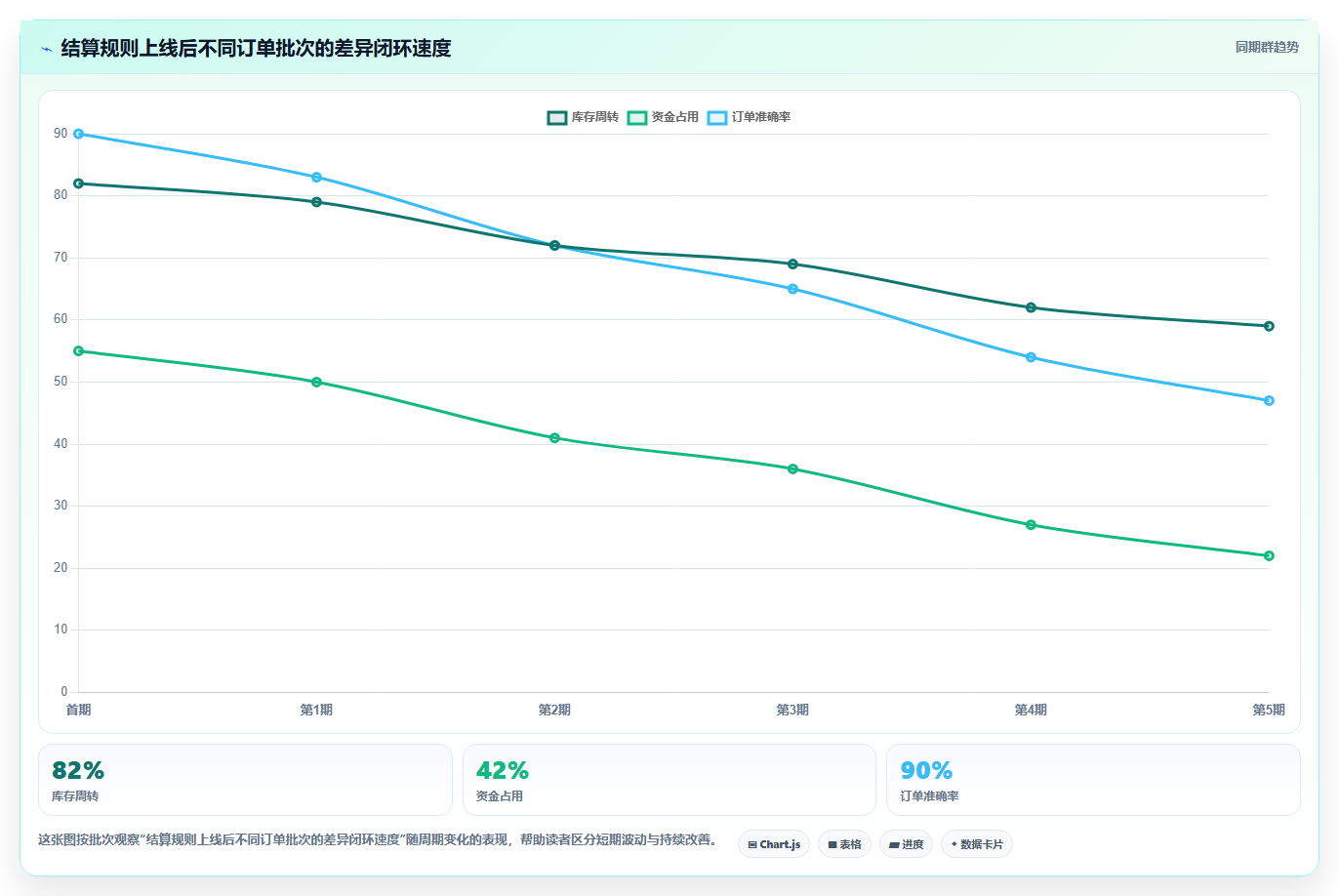The width and height of the screenshot is (1339, 896).
Task: Click the 库存周转 data point at 第1期
Action: pos(316,202)
